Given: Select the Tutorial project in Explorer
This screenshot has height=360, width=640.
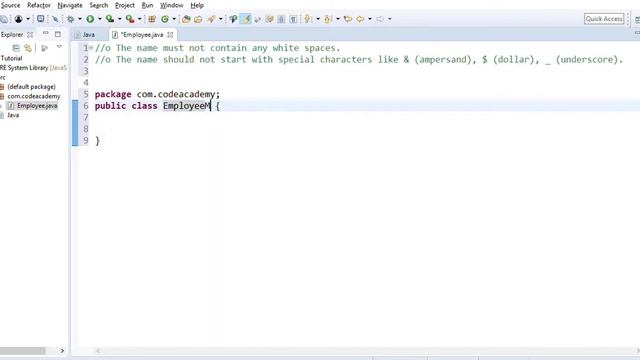Looking at the screenshot, I should click(11, 58).
